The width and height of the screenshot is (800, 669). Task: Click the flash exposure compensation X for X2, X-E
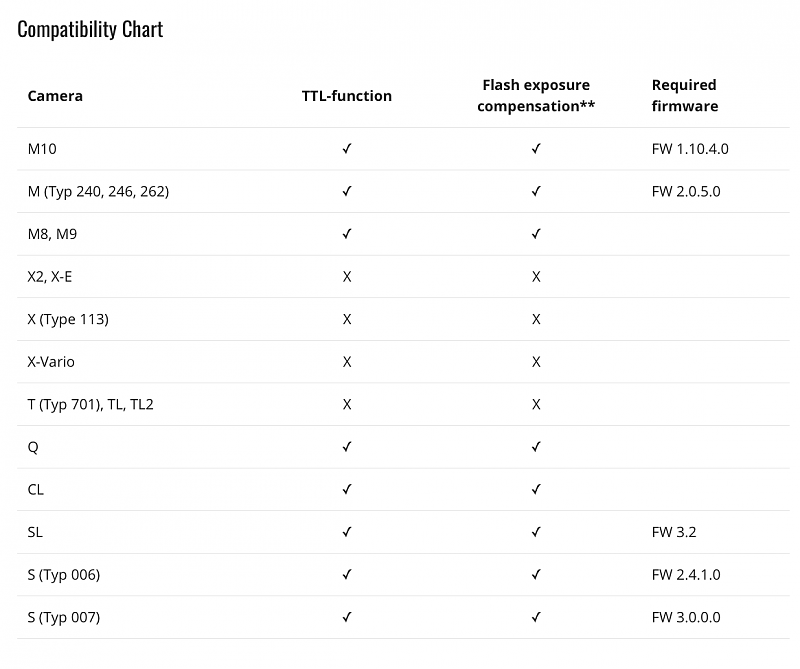point(536,277)
